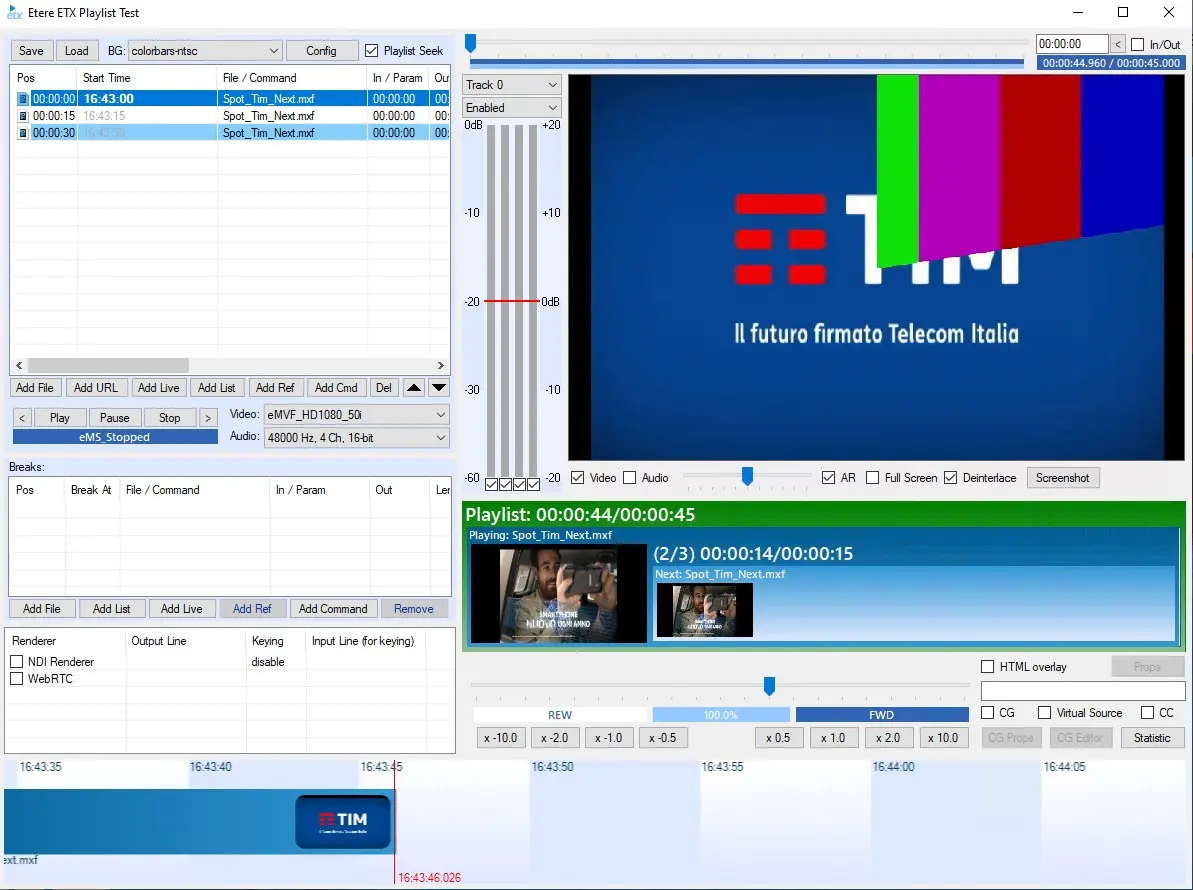Click the file icon of first playlist row
Screen dimensions: 1193x890
coord(23,99)
